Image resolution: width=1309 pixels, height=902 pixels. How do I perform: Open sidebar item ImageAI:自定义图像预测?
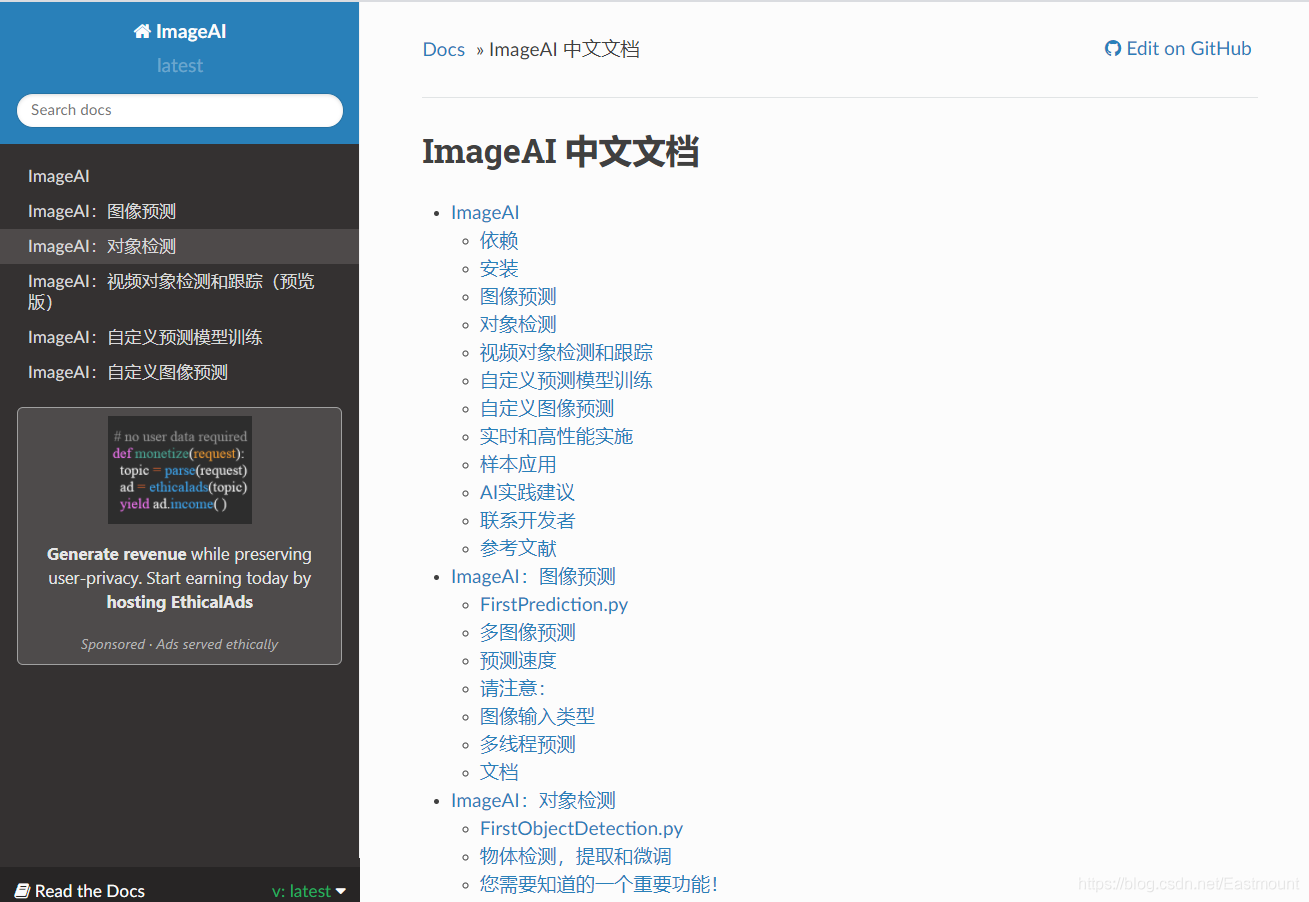pyautogui.click(x=180, y=372)
